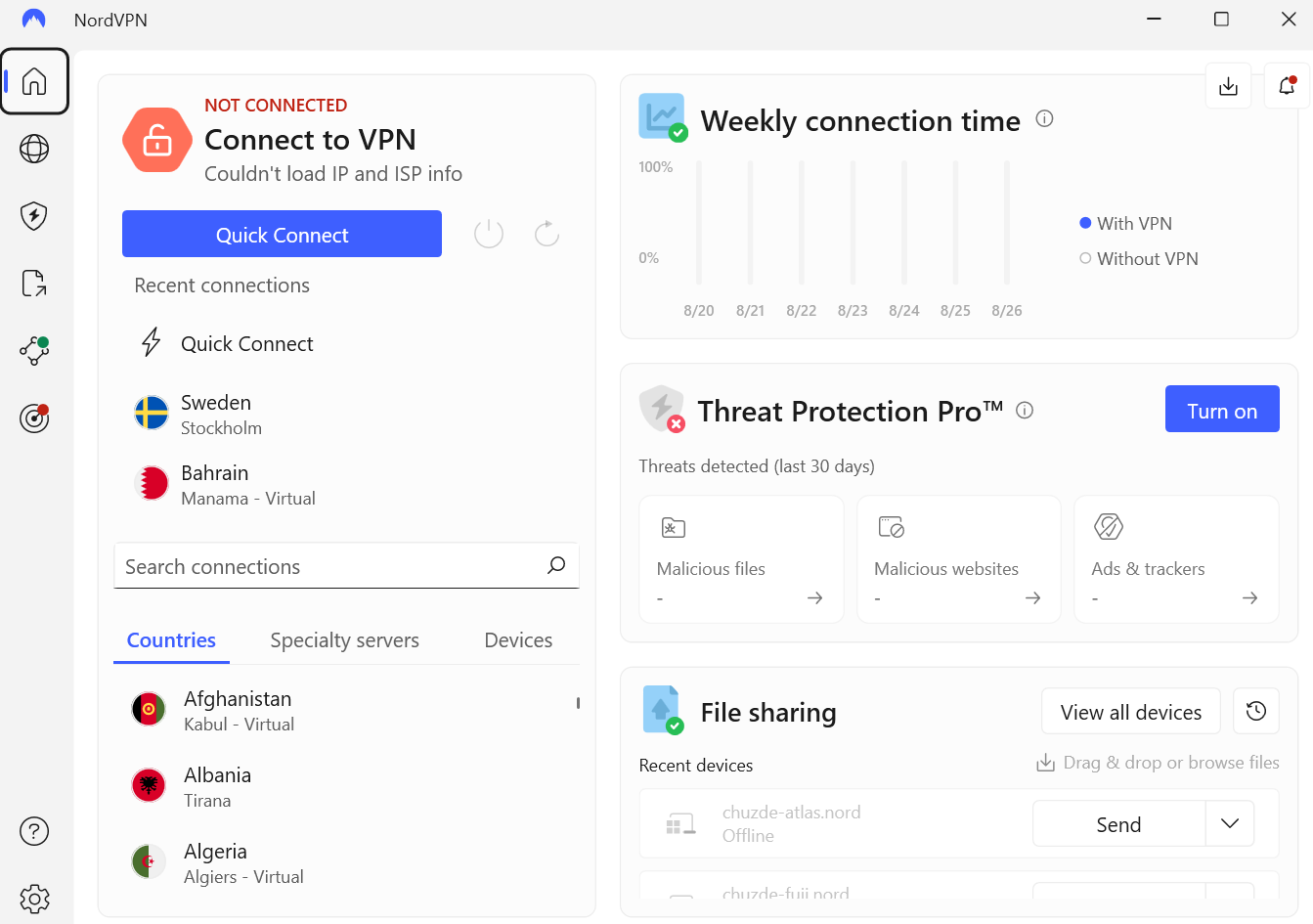Open the notifications bell
Viewport: 1313px width, 924px height.
pos(1287,86)
